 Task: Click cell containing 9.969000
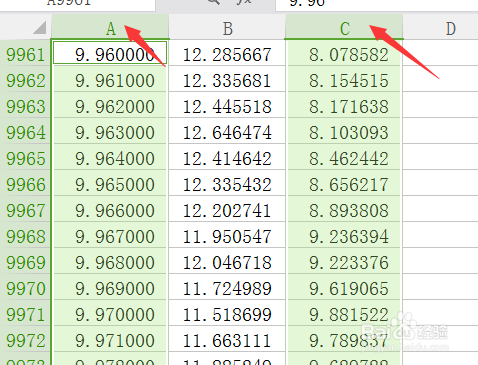coord(110,287)
